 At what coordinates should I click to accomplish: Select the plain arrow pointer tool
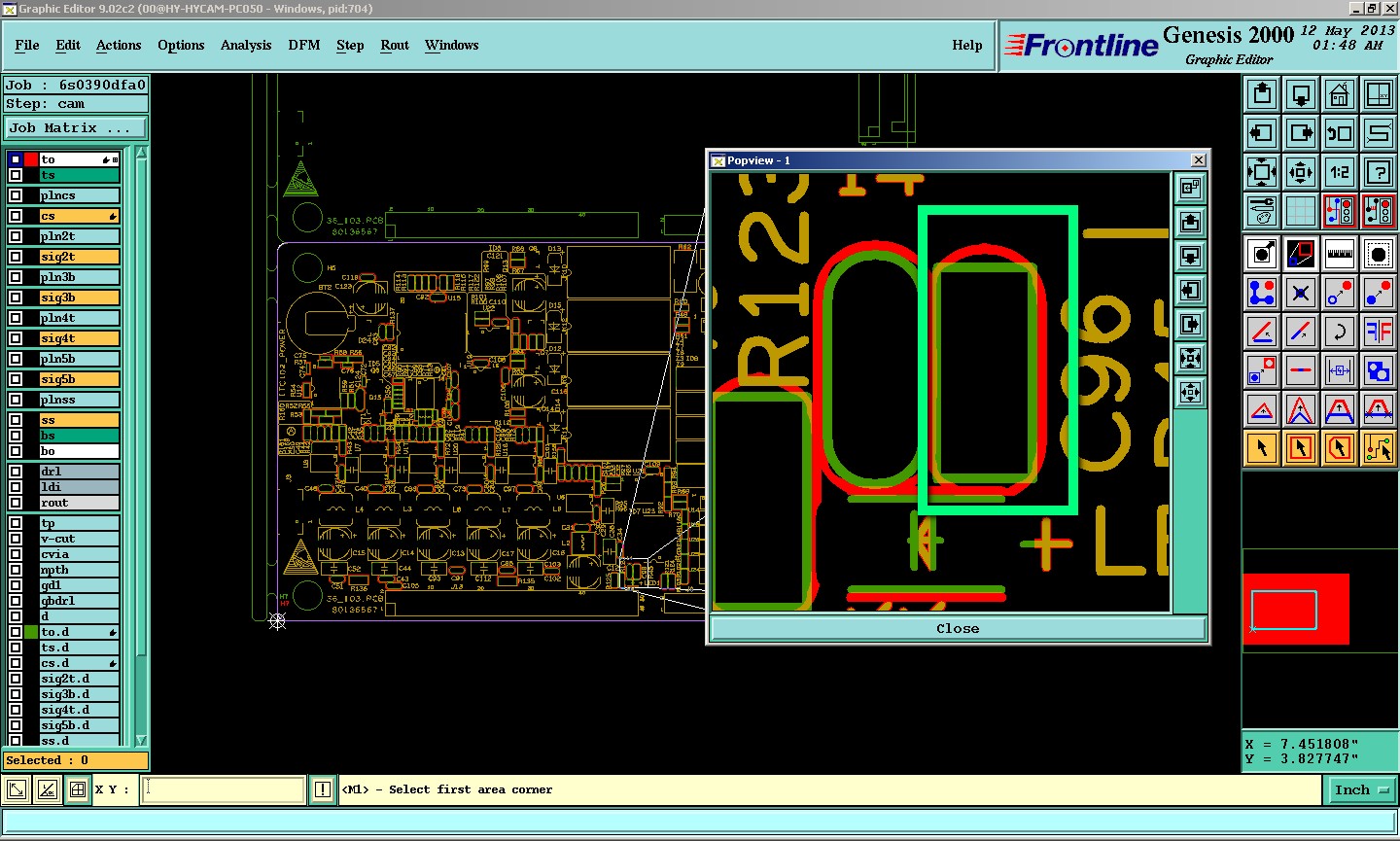tap(1262, 448)
